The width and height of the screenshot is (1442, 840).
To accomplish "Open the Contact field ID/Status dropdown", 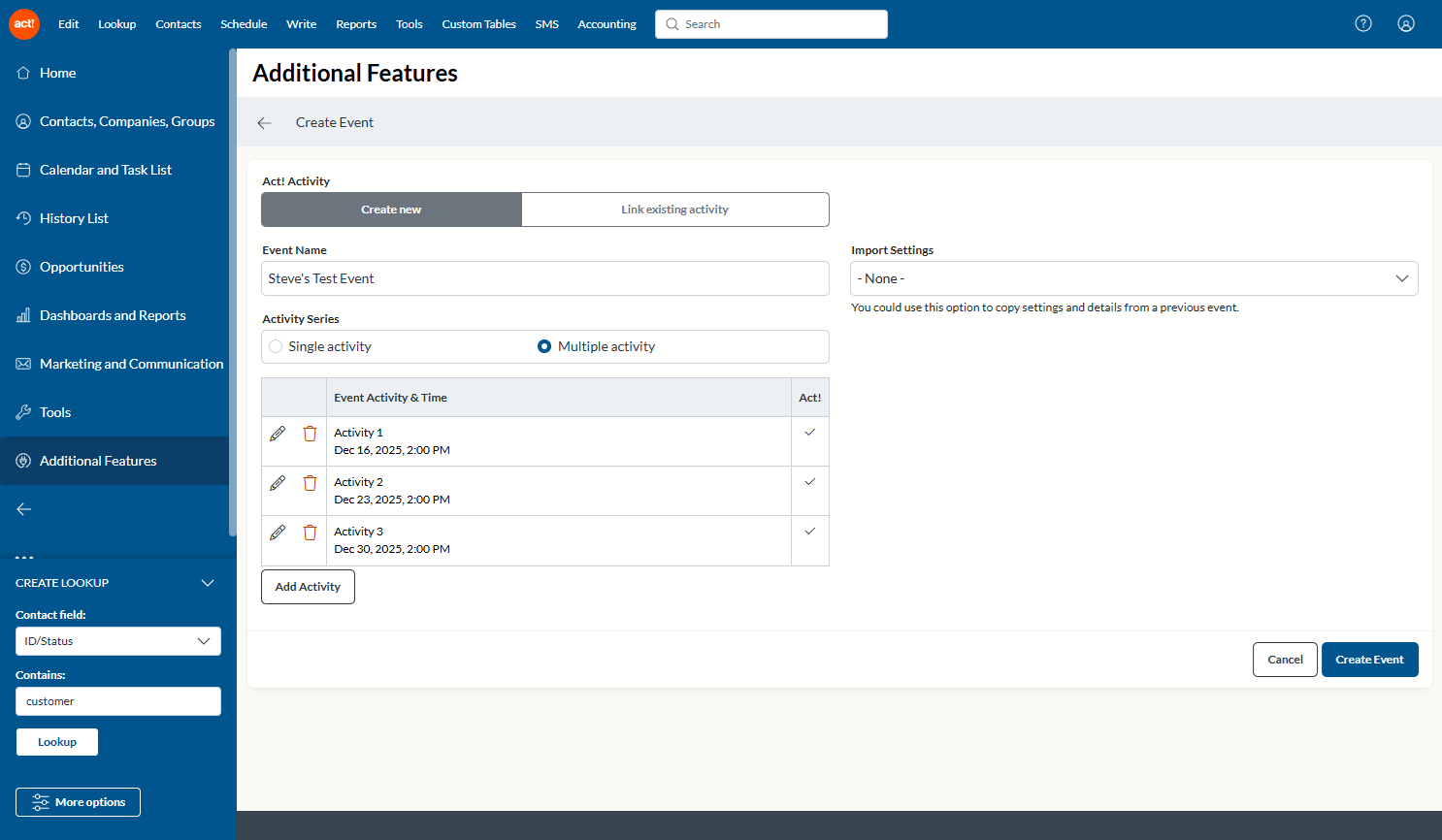I will (118, 641).
